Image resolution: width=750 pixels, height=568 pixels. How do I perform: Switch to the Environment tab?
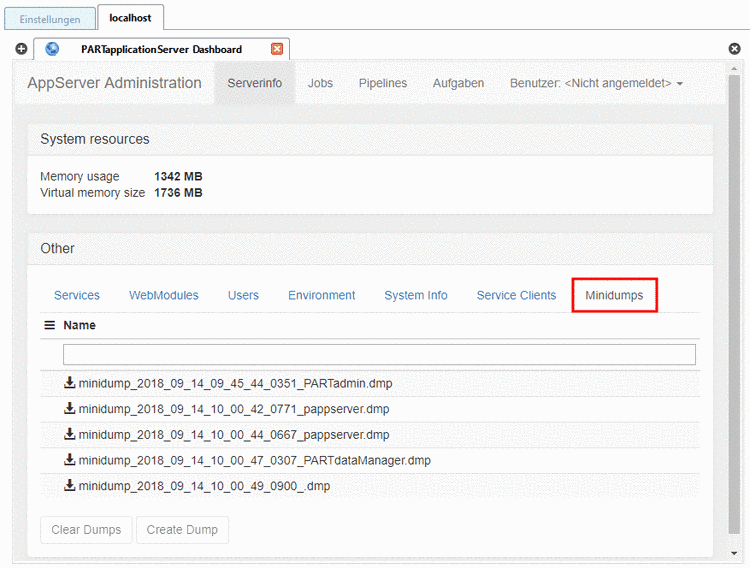click(321, 295)
